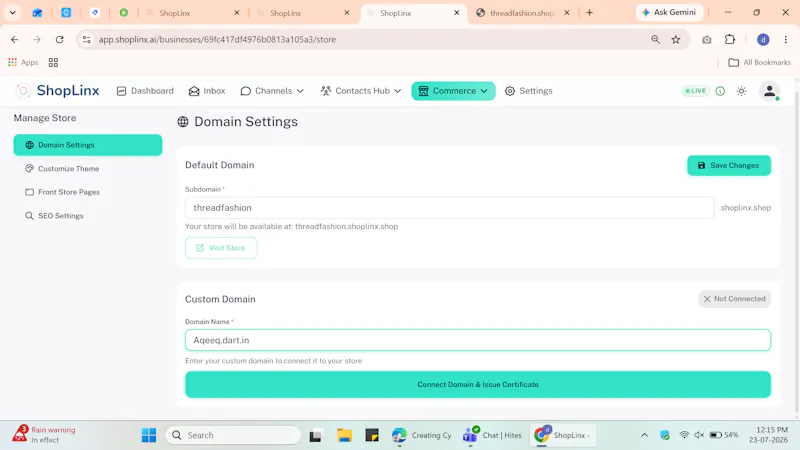This screenshot has width=800, height=450.
Task: Open the Chrome three-dot menu
Action: coord(786,39)
